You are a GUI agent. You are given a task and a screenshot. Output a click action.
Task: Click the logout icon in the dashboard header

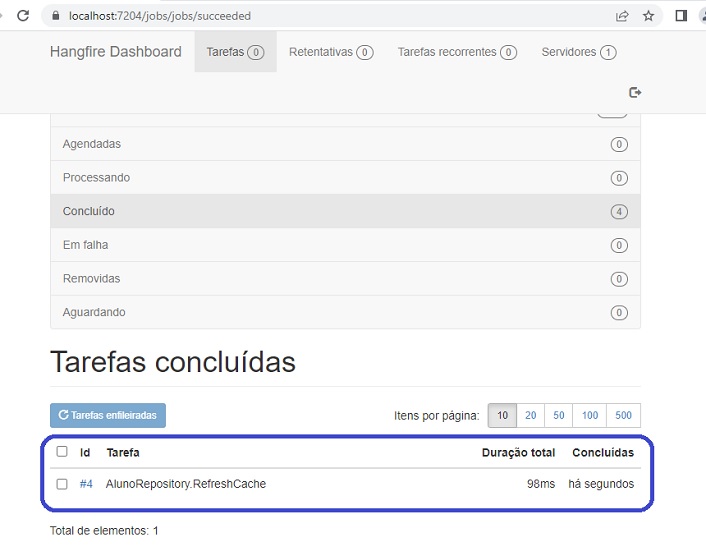pos(635,92)
